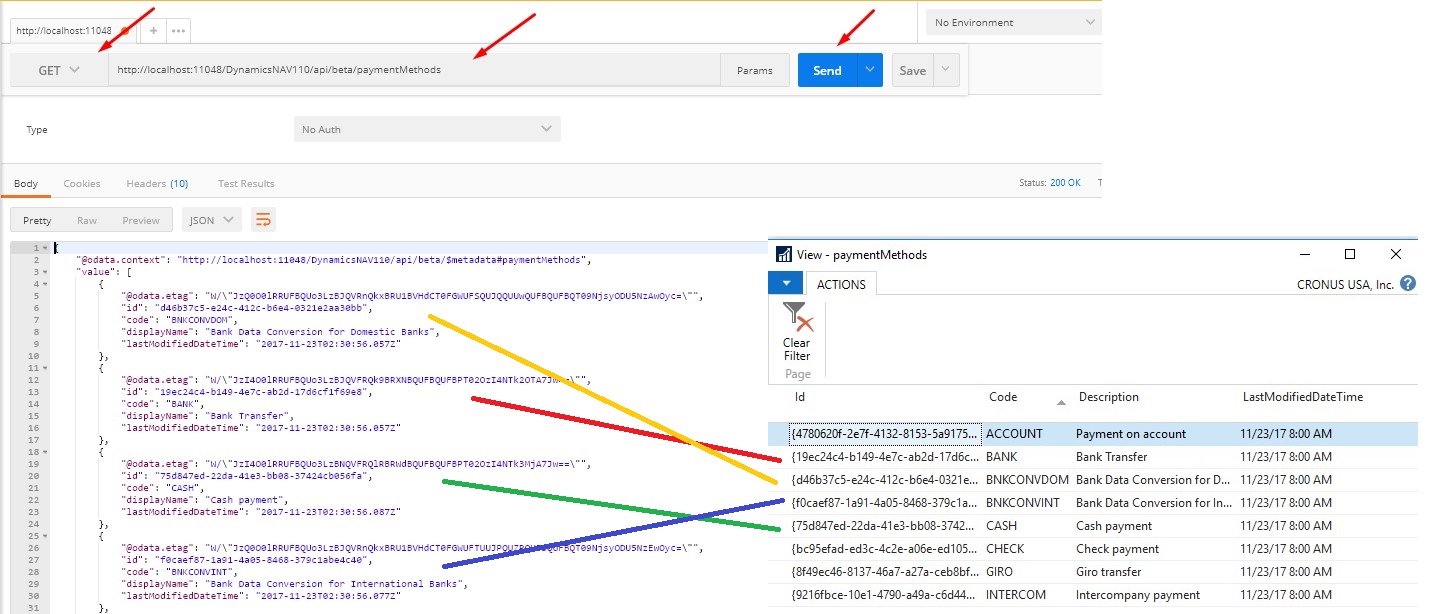The height and width of the screenshot is (614, 1438).
Task: Collapse the object fold at line 18
Action: click(47, 452)
